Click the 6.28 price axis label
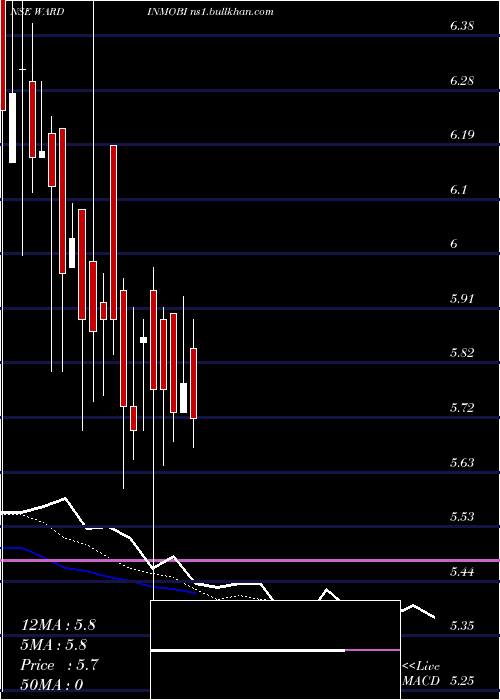 point(462,81)
